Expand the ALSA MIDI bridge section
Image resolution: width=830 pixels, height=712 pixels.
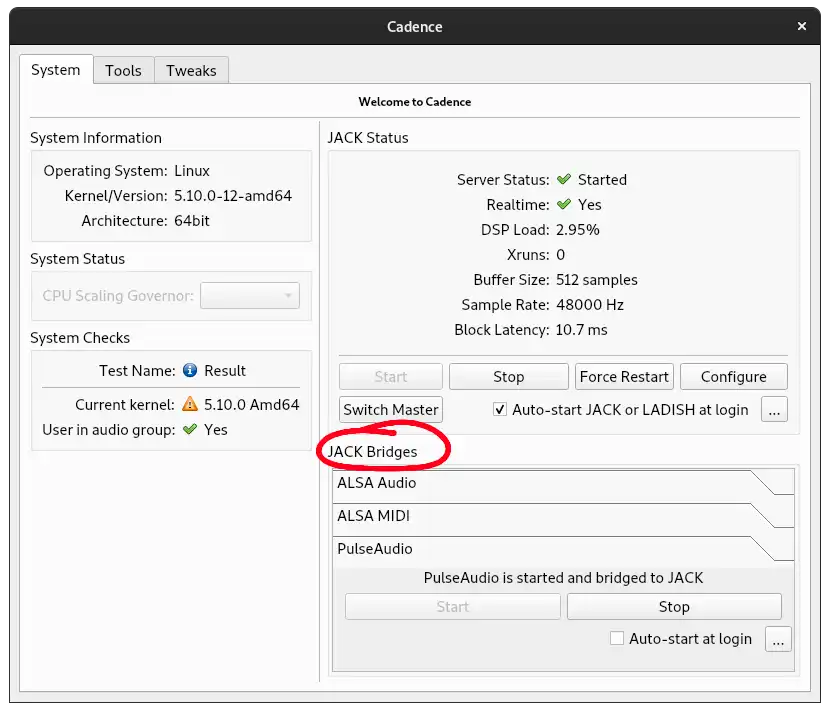[563, 516]
